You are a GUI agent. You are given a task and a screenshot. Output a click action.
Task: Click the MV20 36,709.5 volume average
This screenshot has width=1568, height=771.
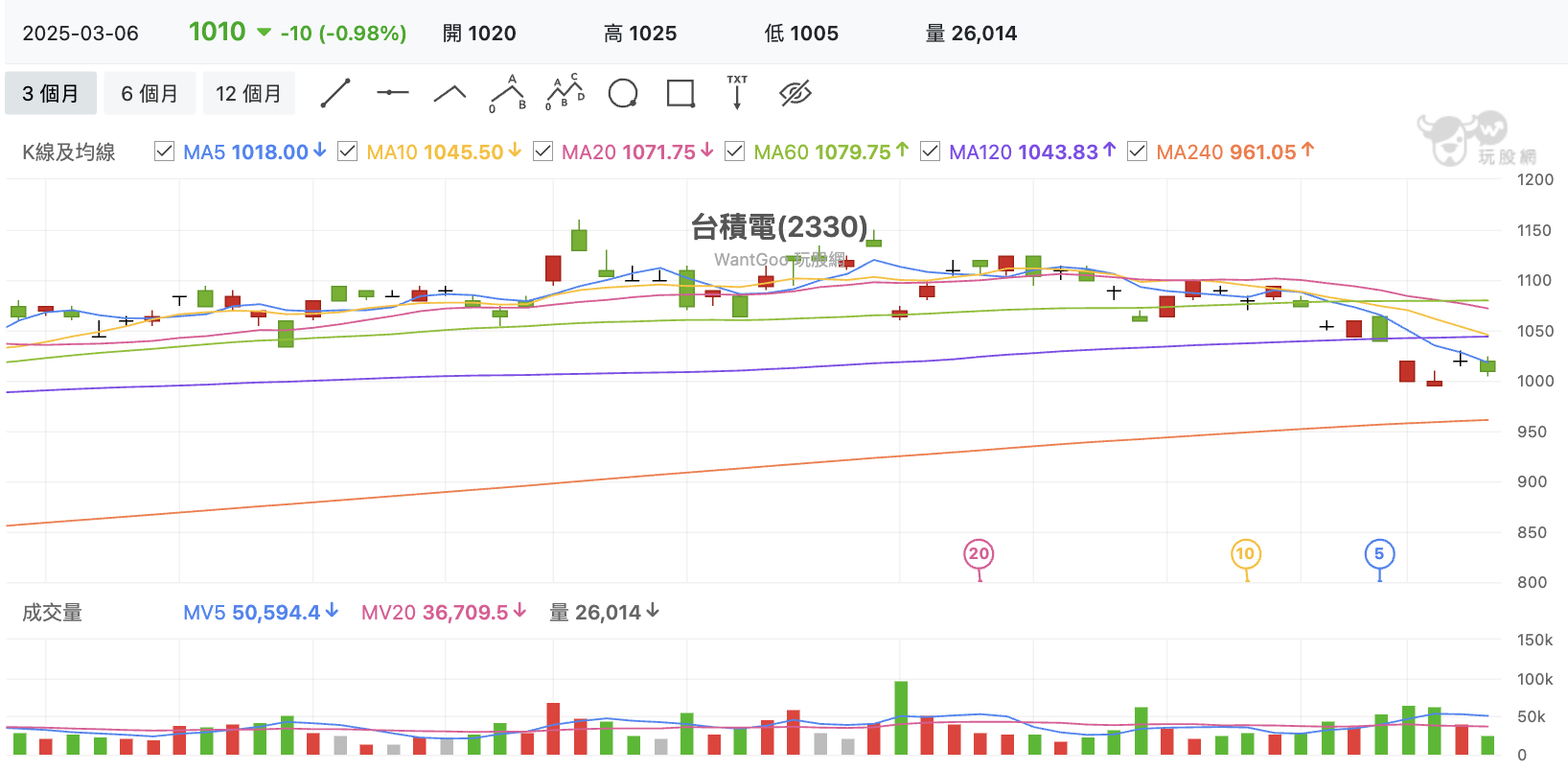(x=444, y=612)
